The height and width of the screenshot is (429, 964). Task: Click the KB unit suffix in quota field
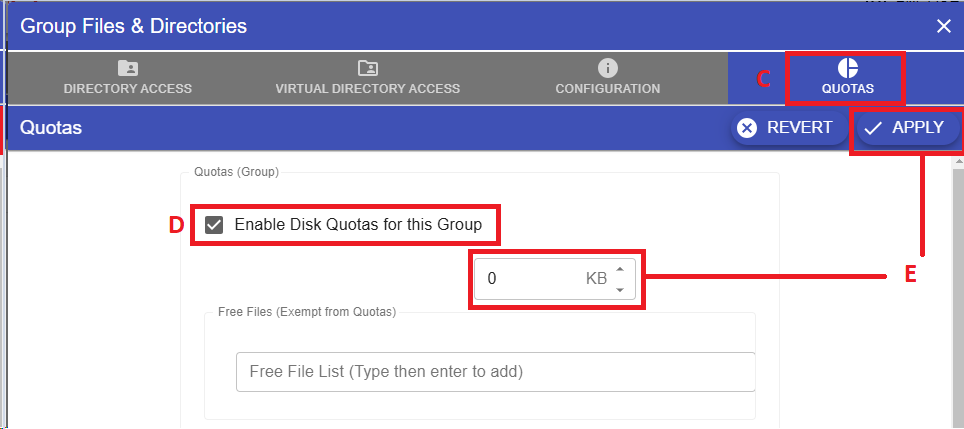point(596,279)
